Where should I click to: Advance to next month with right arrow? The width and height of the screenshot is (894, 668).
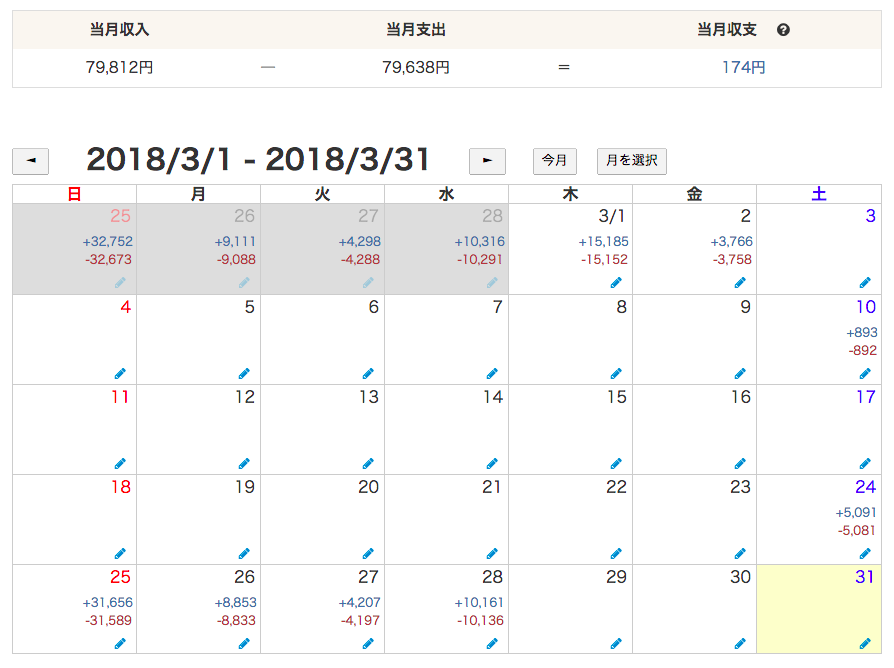(487, 161)
